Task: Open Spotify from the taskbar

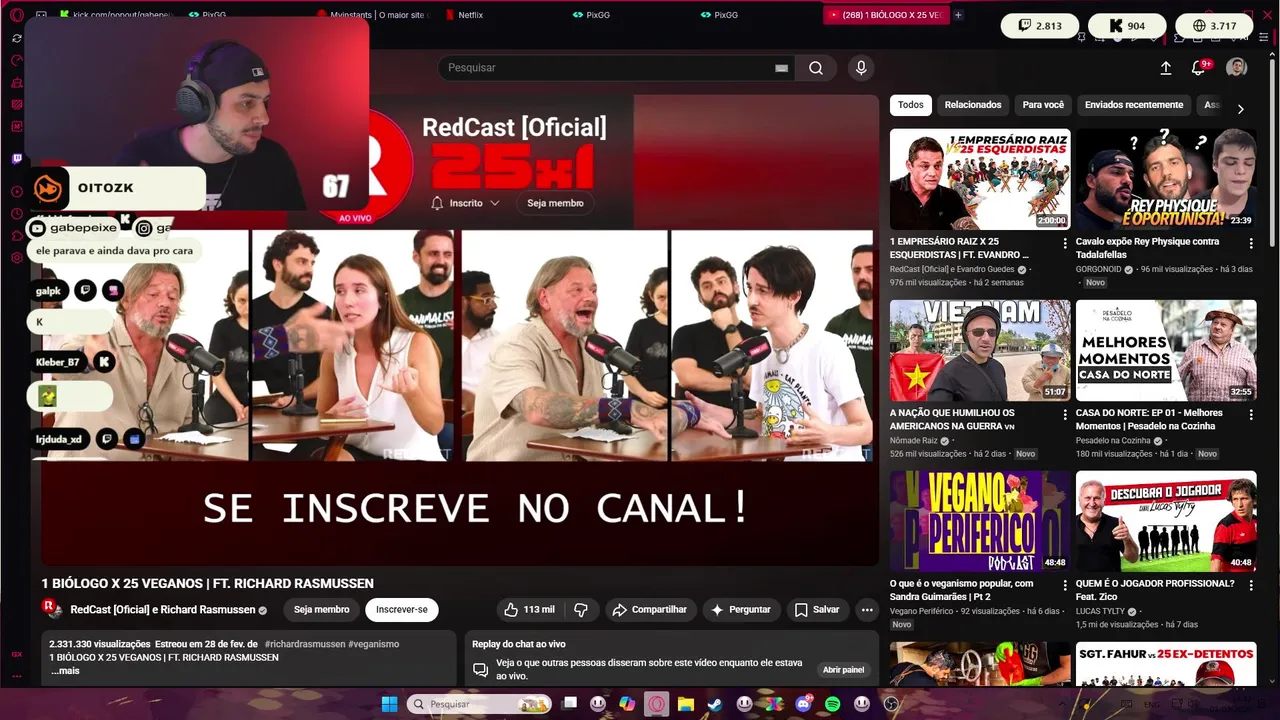Action: (x=833, y=704)
